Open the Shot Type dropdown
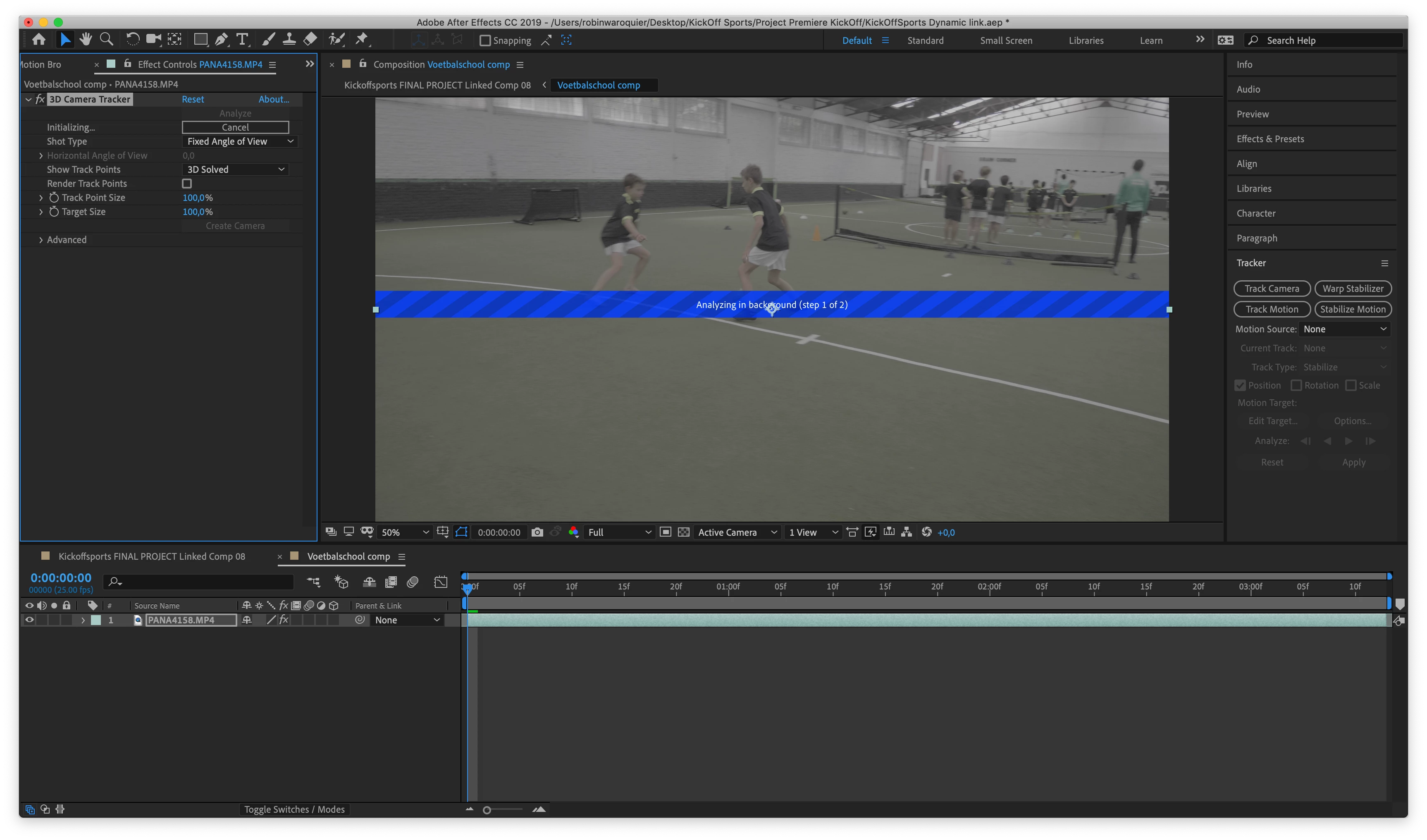 pyautogui.click(x=240, y=141)
